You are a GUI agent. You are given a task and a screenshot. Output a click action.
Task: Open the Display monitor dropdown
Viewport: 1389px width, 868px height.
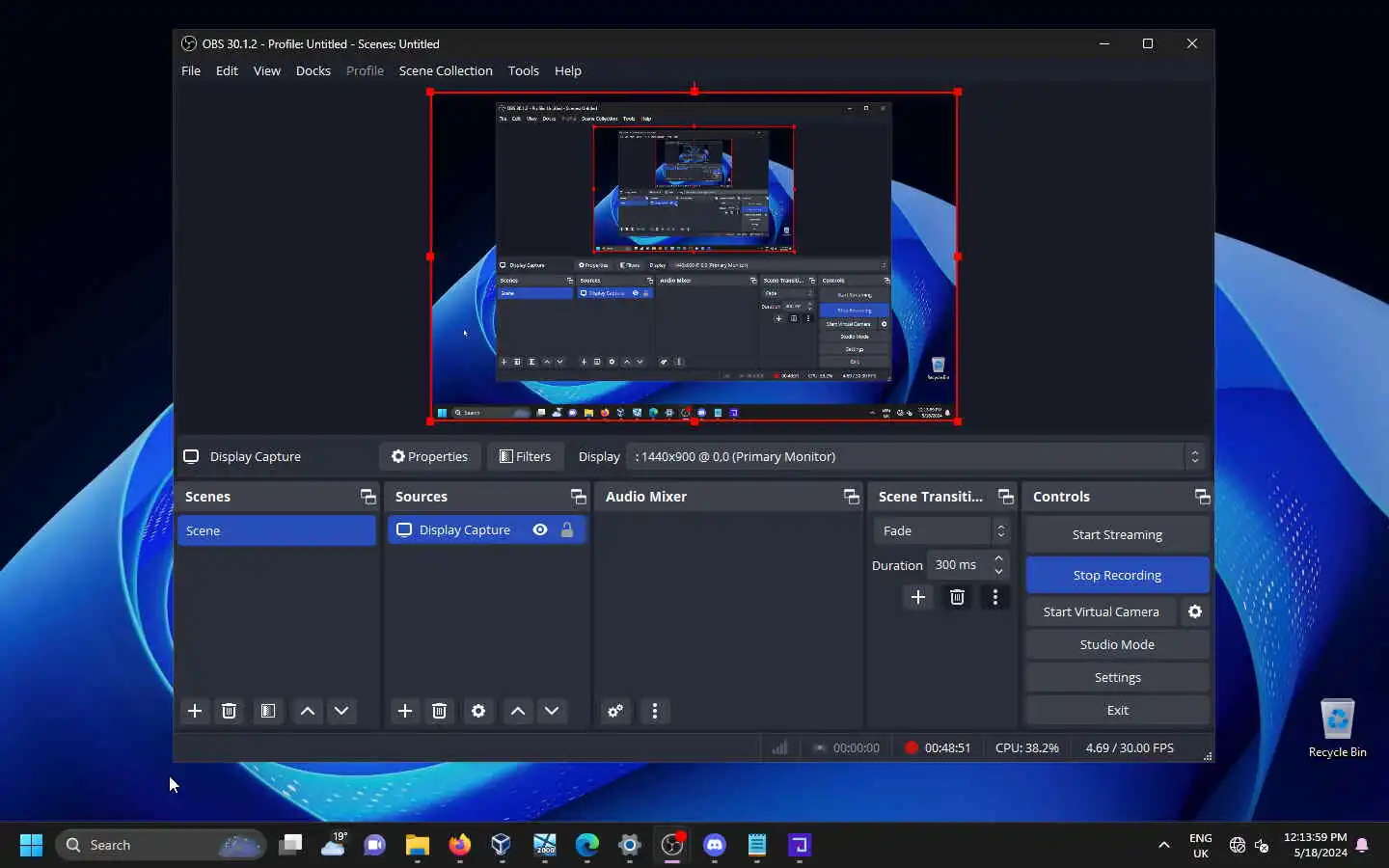pyautogui.click(x=917, y=456)
